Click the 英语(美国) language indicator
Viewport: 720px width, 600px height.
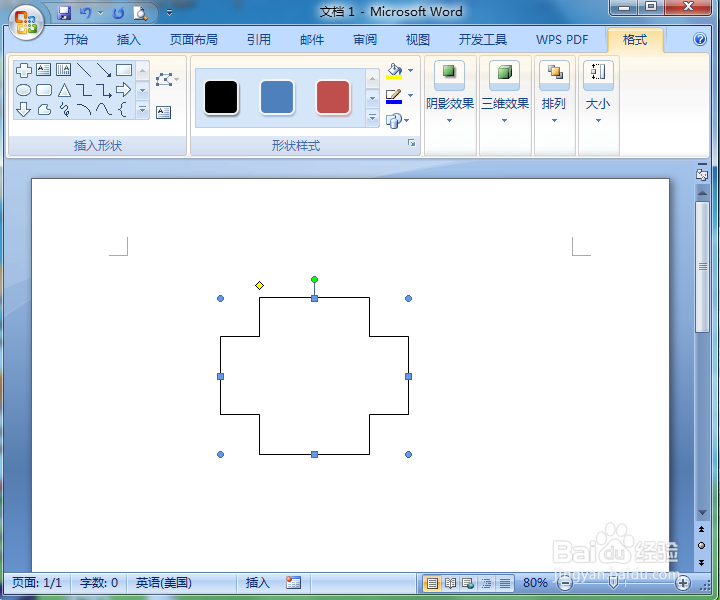164,583
